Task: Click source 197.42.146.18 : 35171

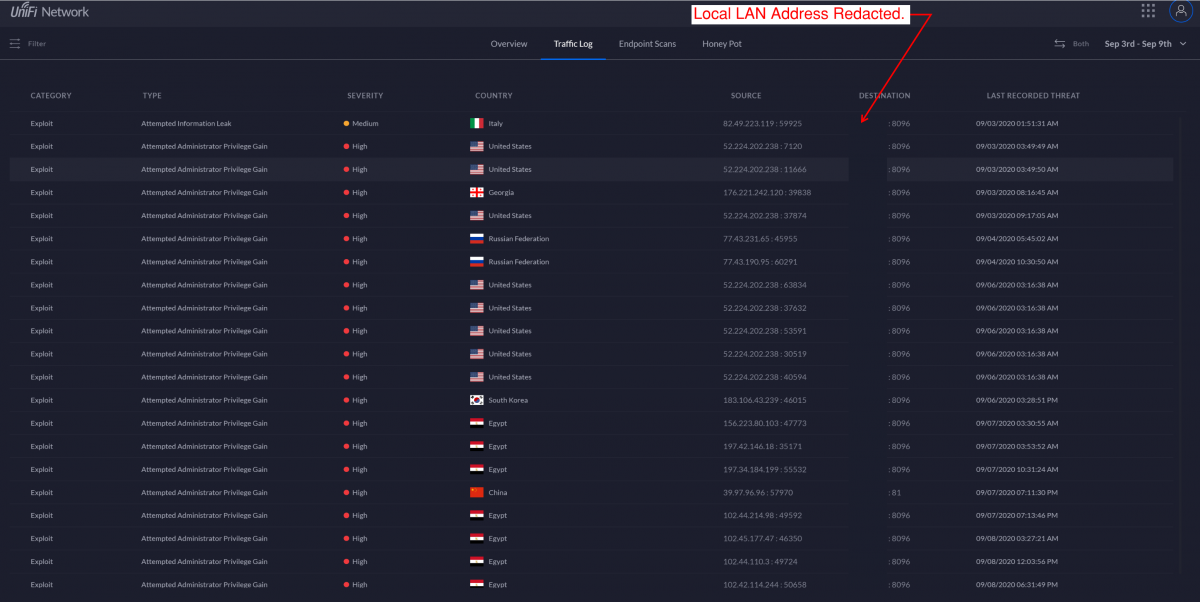Action: click(762, 446)
